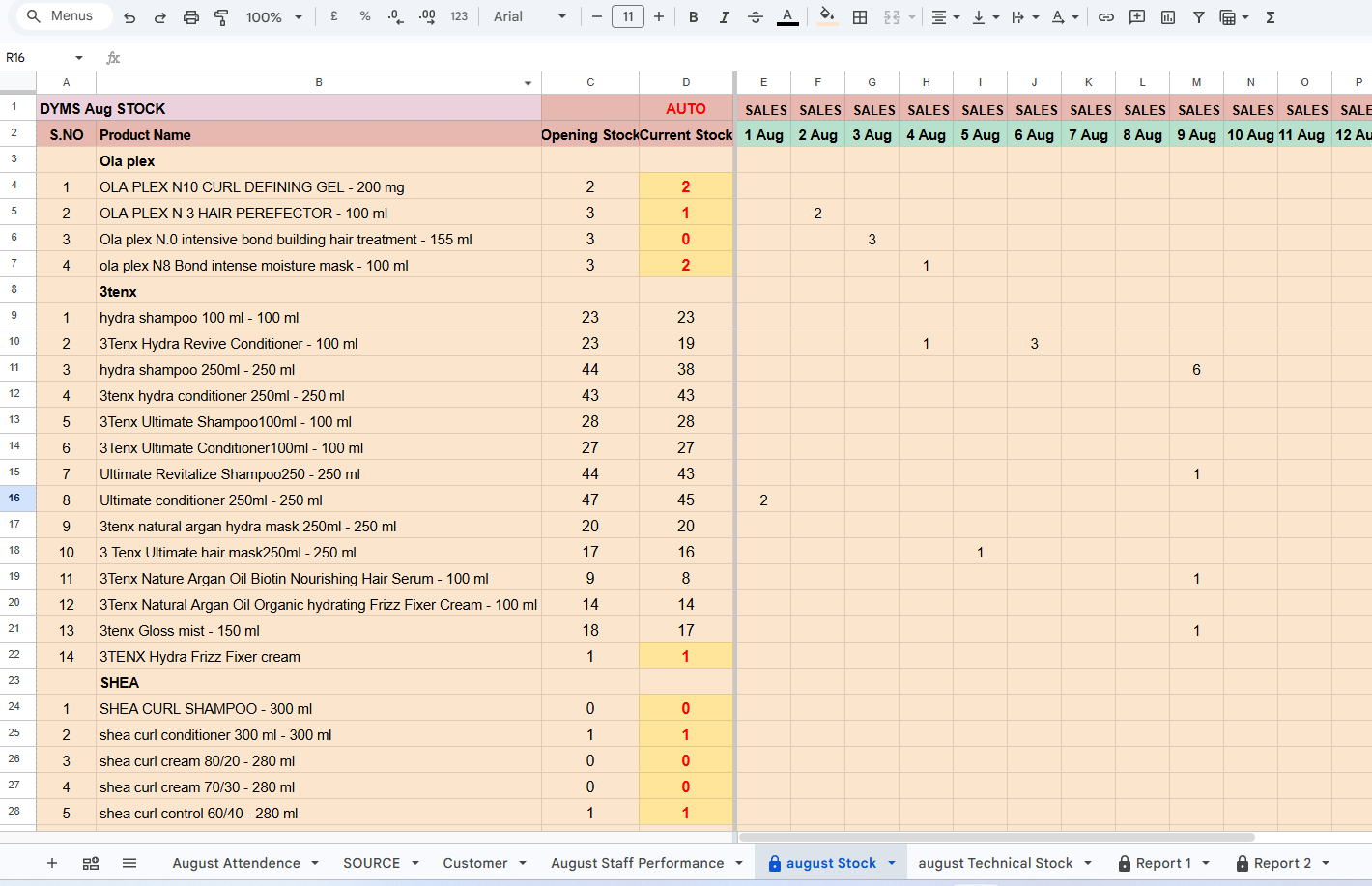Open the 123 number format menu
Screen dimensions: 1372x886
[459, 16]
